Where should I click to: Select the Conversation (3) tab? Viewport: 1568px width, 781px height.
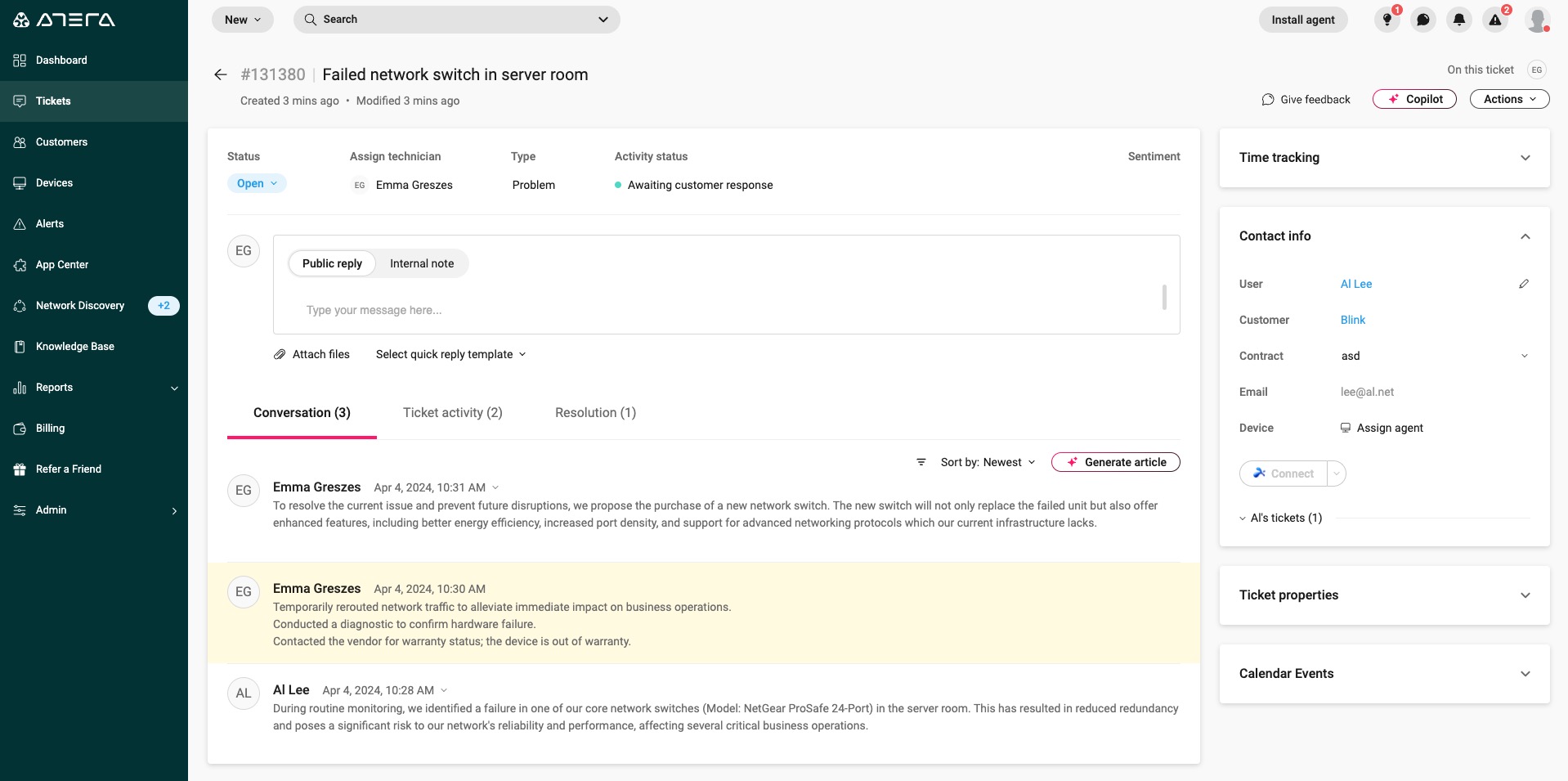302,413
